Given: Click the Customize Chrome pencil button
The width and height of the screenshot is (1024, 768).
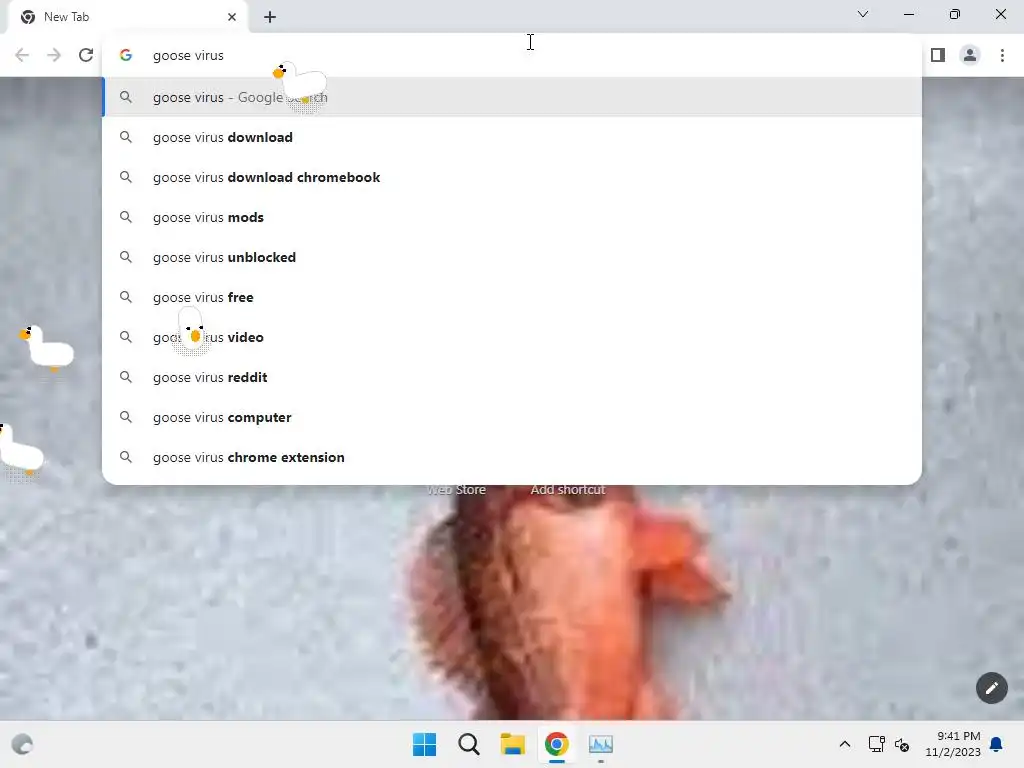Looking at the screenshot, I should 991,688.
